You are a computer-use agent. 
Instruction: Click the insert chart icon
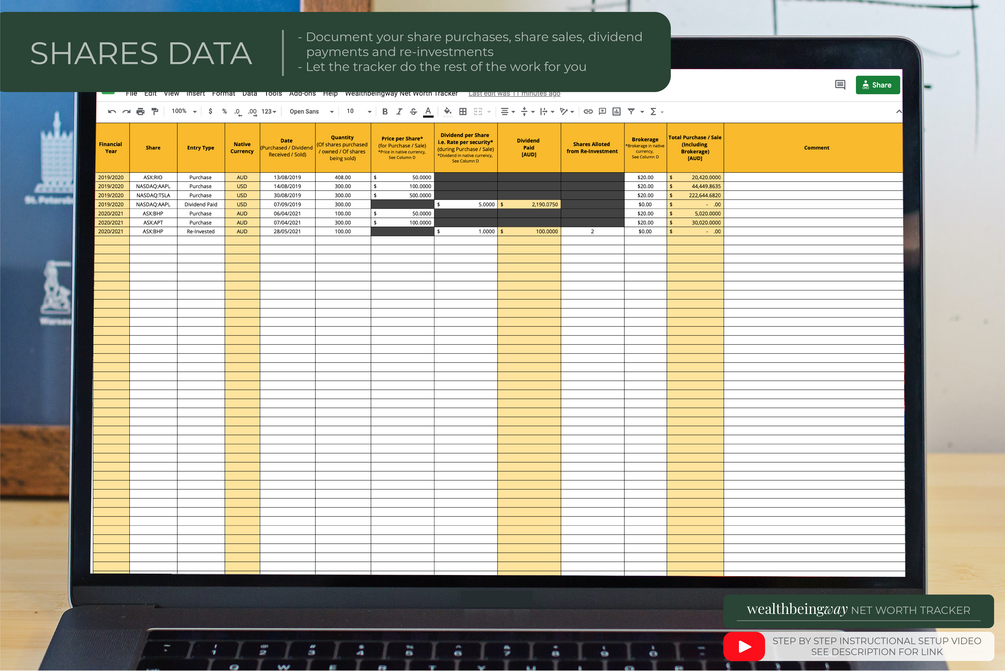tap(617, 112)
